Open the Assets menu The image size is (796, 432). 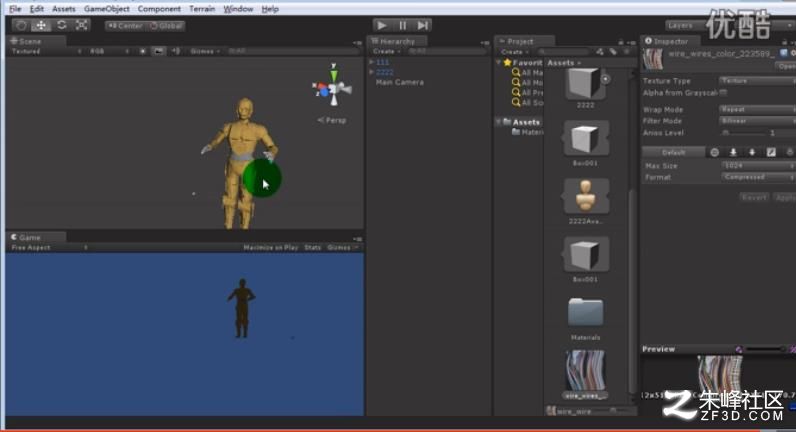63,9
